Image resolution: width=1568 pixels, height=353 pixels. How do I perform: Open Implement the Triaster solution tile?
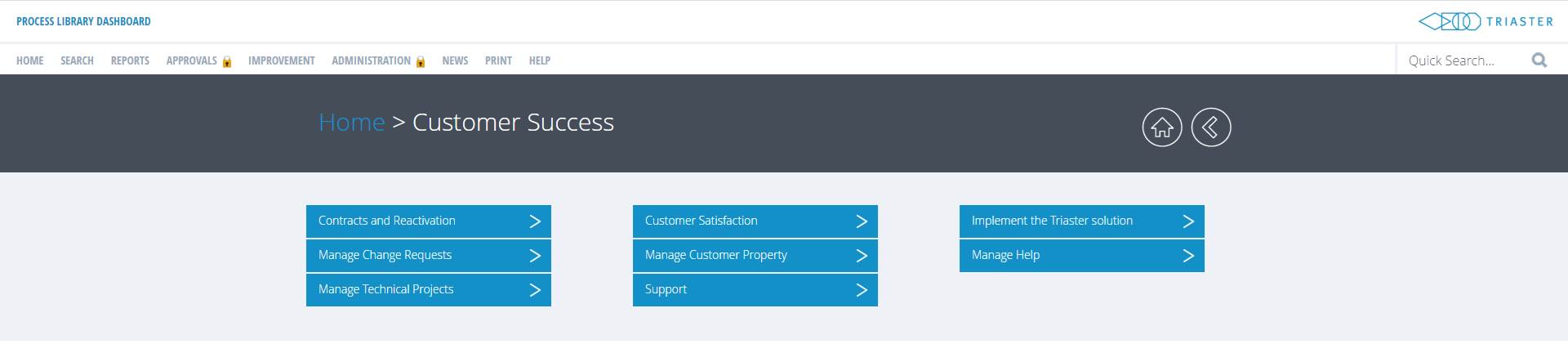[x=1082, y=221]
